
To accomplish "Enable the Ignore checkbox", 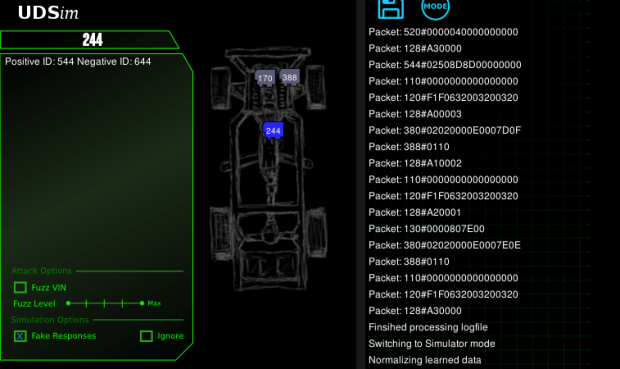I will pyautogui.click(x=146, y=336).
